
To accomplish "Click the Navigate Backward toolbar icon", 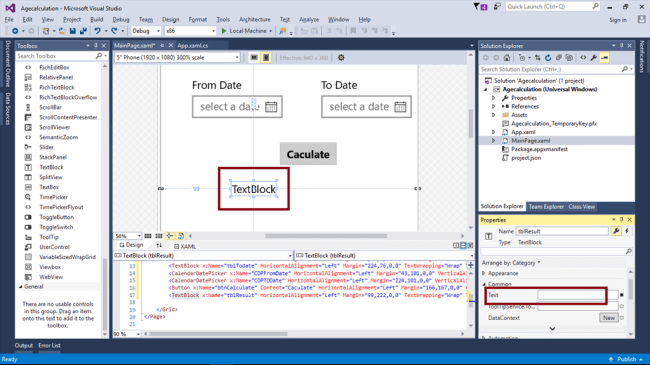I will click(15, 31).
